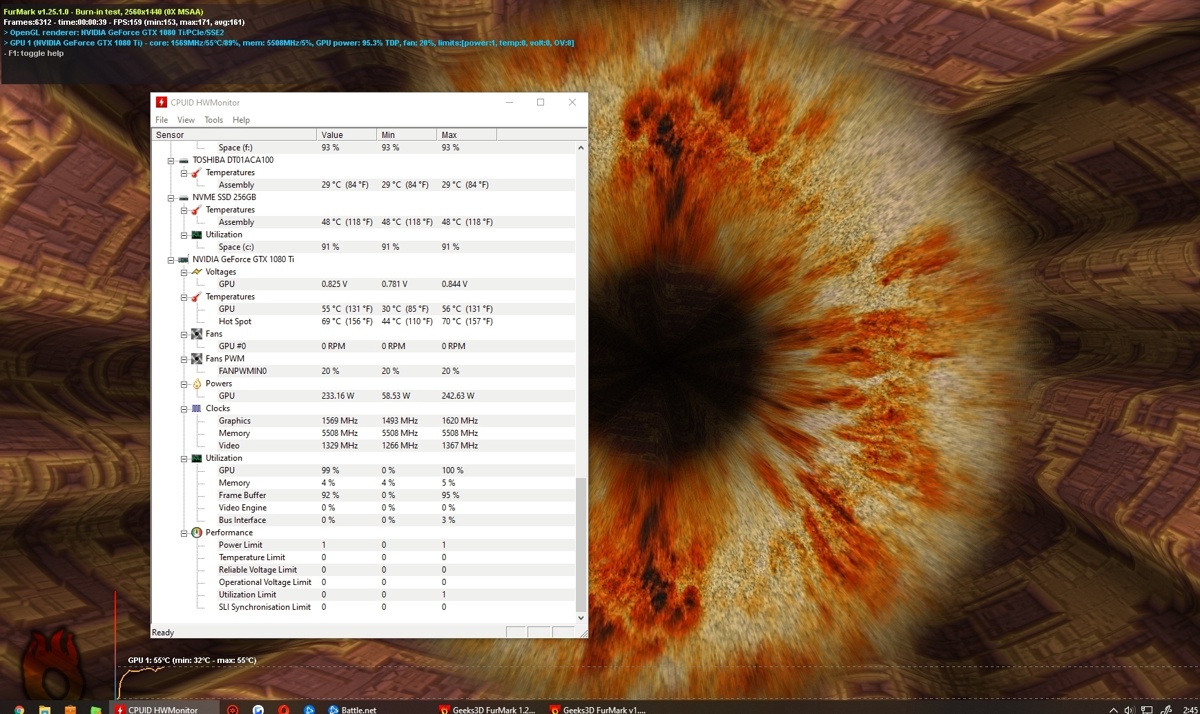This screenshot has height=714, width=1200.
Task: Click the TOSHIBA DT01ACA100 drive icon
Action: (x=184, y=160)
